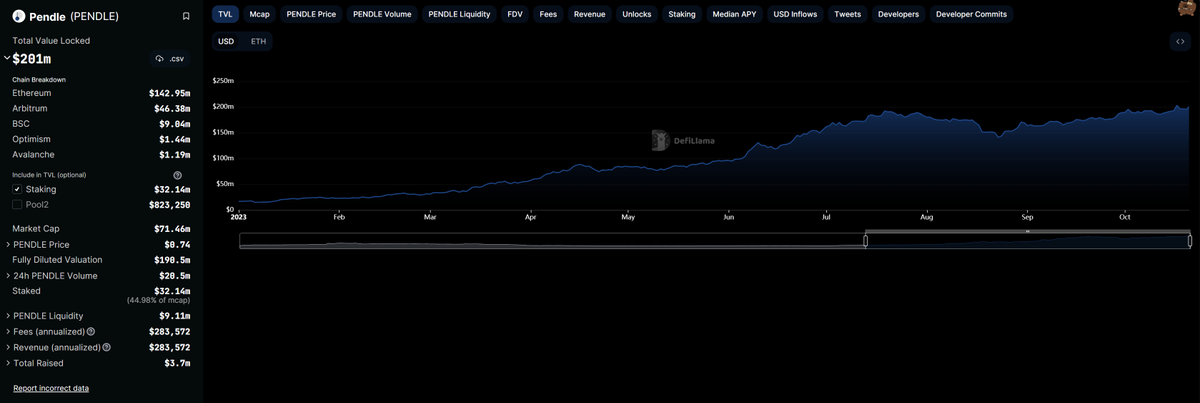Collapse the Total Value Locked chain breakdown
The height and width of the screenshot is (403, 1200).
click(x=7, y=58)
